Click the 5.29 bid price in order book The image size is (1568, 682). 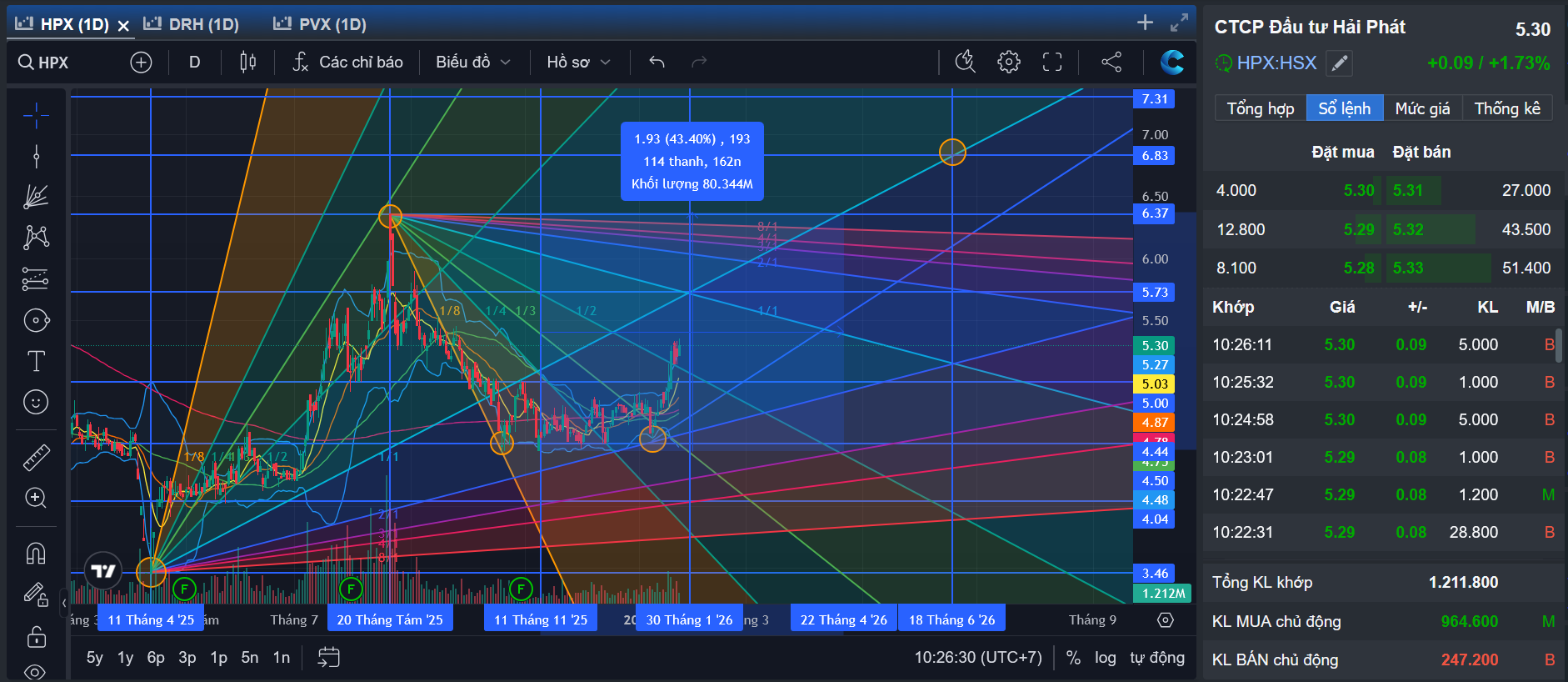(1359, 229)
